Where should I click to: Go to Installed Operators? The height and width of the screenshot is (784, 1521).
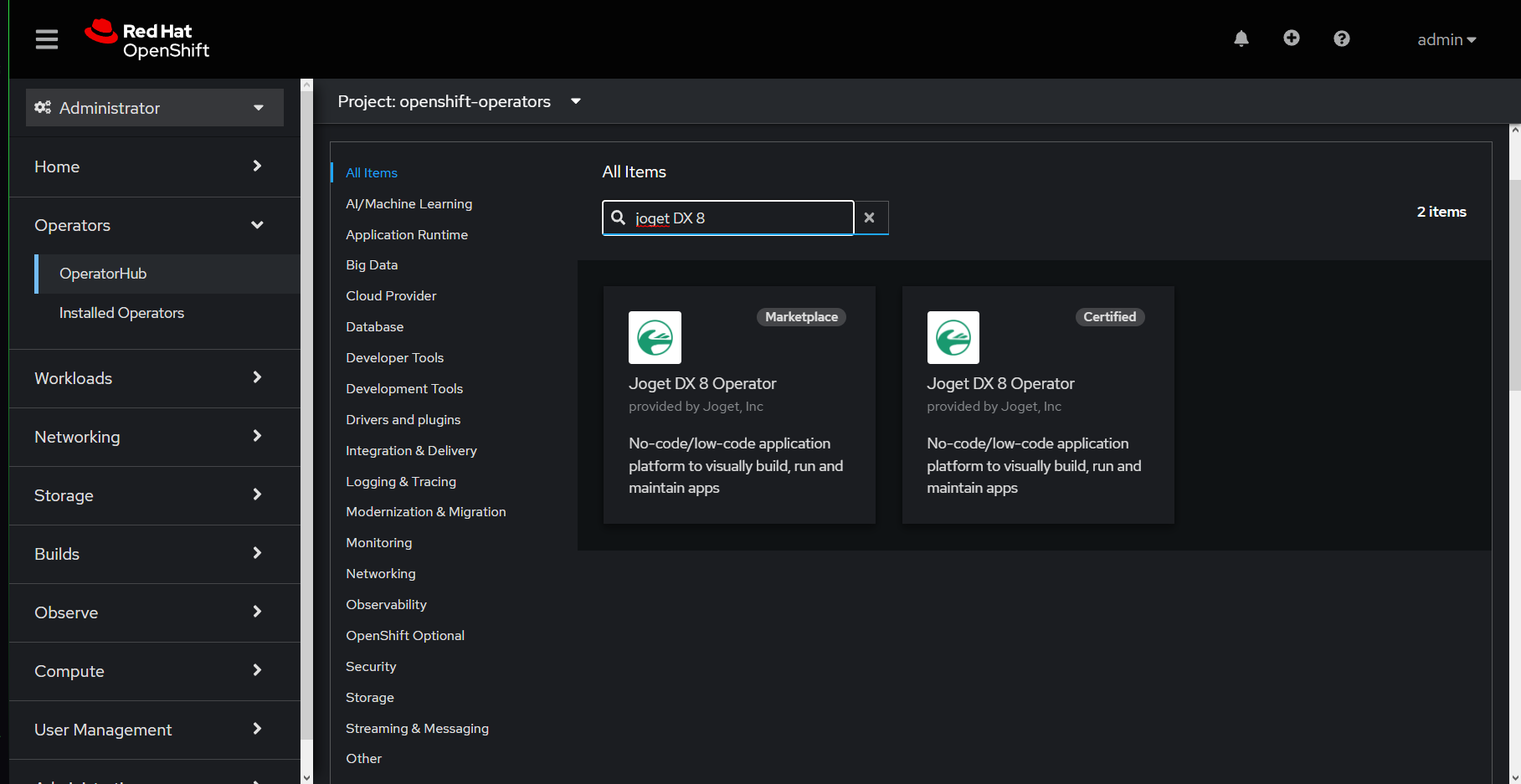pyautogui.click(x=121, y=313)
